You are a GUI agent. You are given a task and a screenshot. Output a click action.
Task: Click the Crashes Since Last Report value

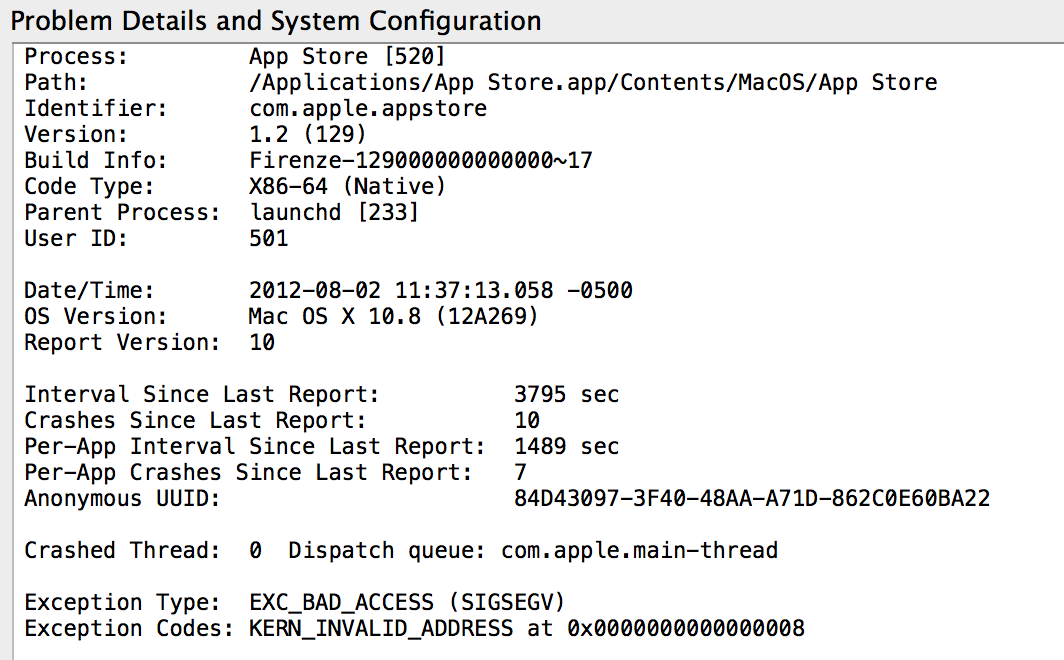point(527,420)
